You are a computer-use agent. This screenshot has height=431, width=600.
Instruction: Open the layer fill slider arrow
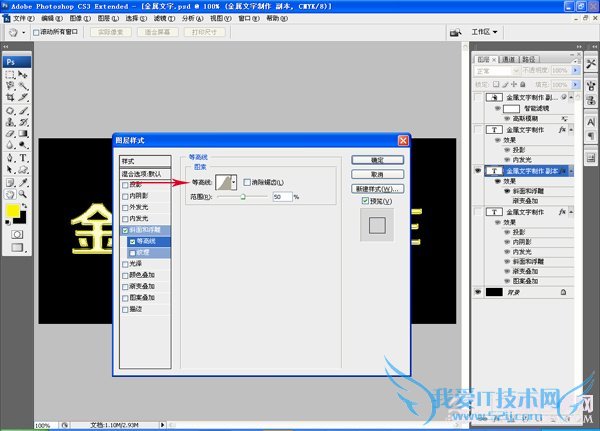[575, 84]
